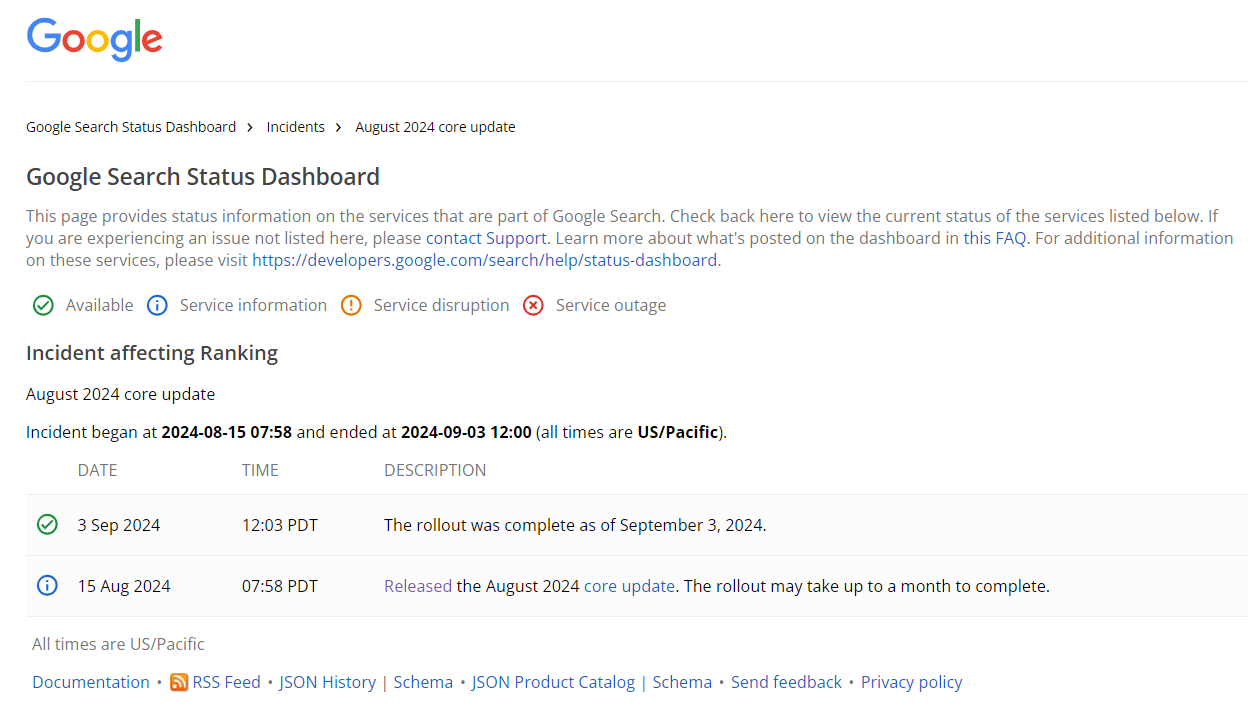
Task: Open the Documentation link in footer
Action: pyautogui.click(x=90, y=682)
